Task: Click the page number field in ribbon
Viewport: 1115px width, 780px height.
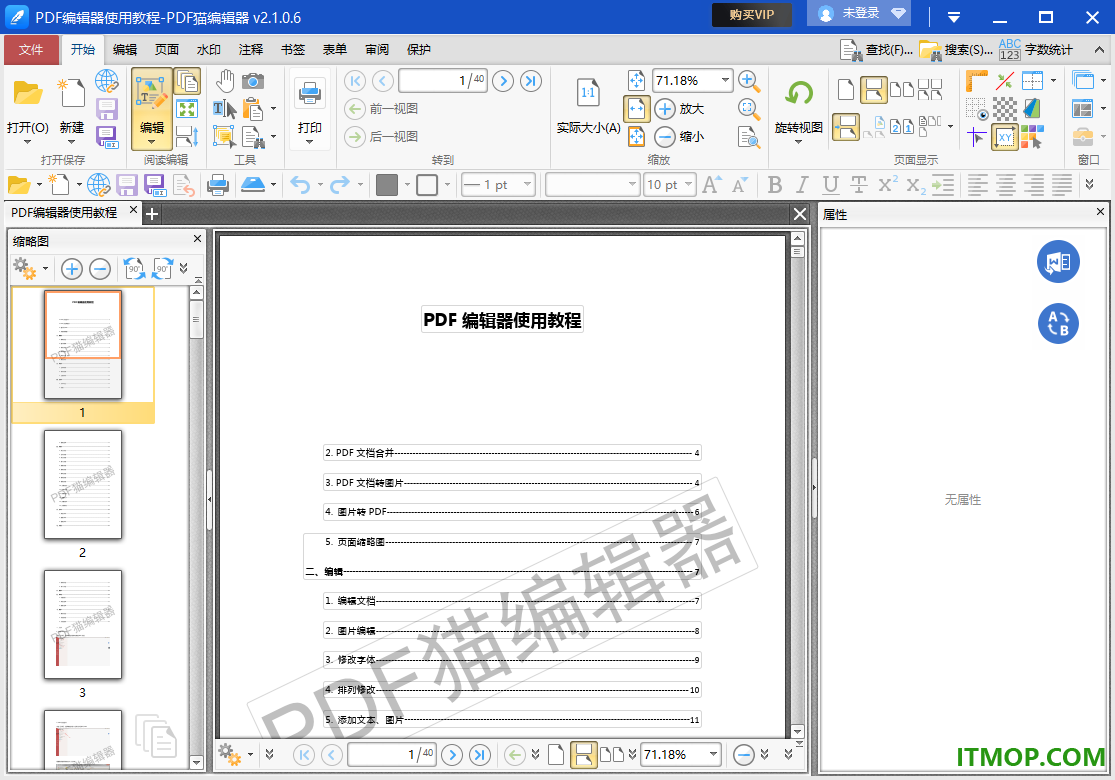Action: coord(442,81)
